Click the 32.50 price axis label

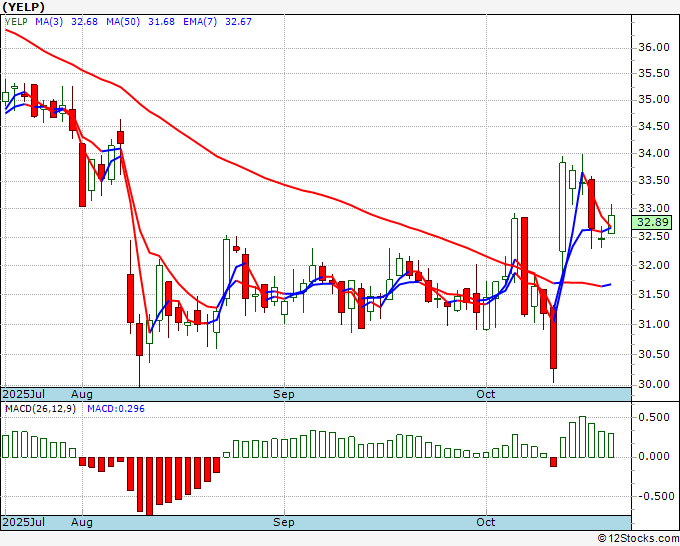[654, 236]
